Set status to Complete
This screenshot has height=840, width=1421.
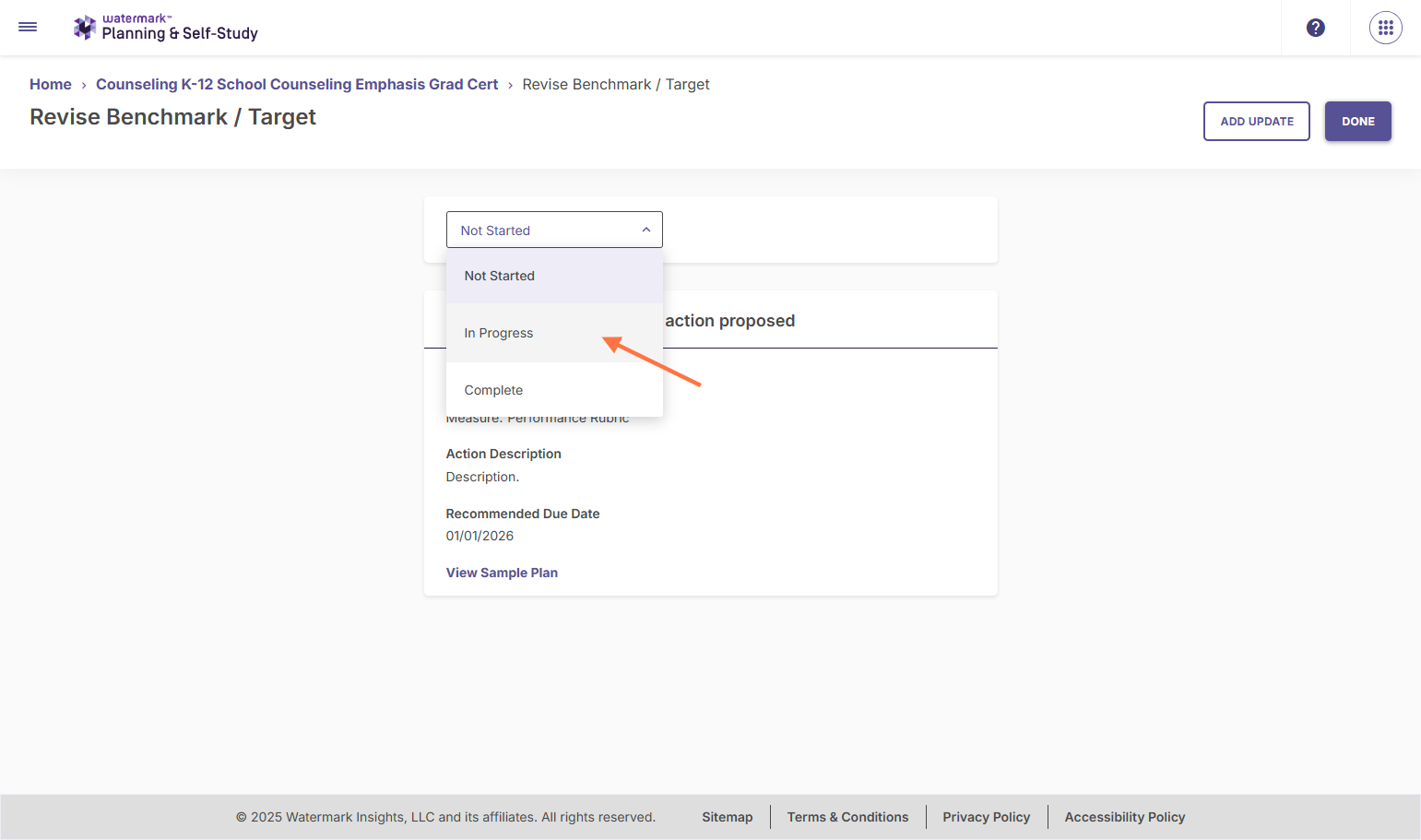coord(554,390)
